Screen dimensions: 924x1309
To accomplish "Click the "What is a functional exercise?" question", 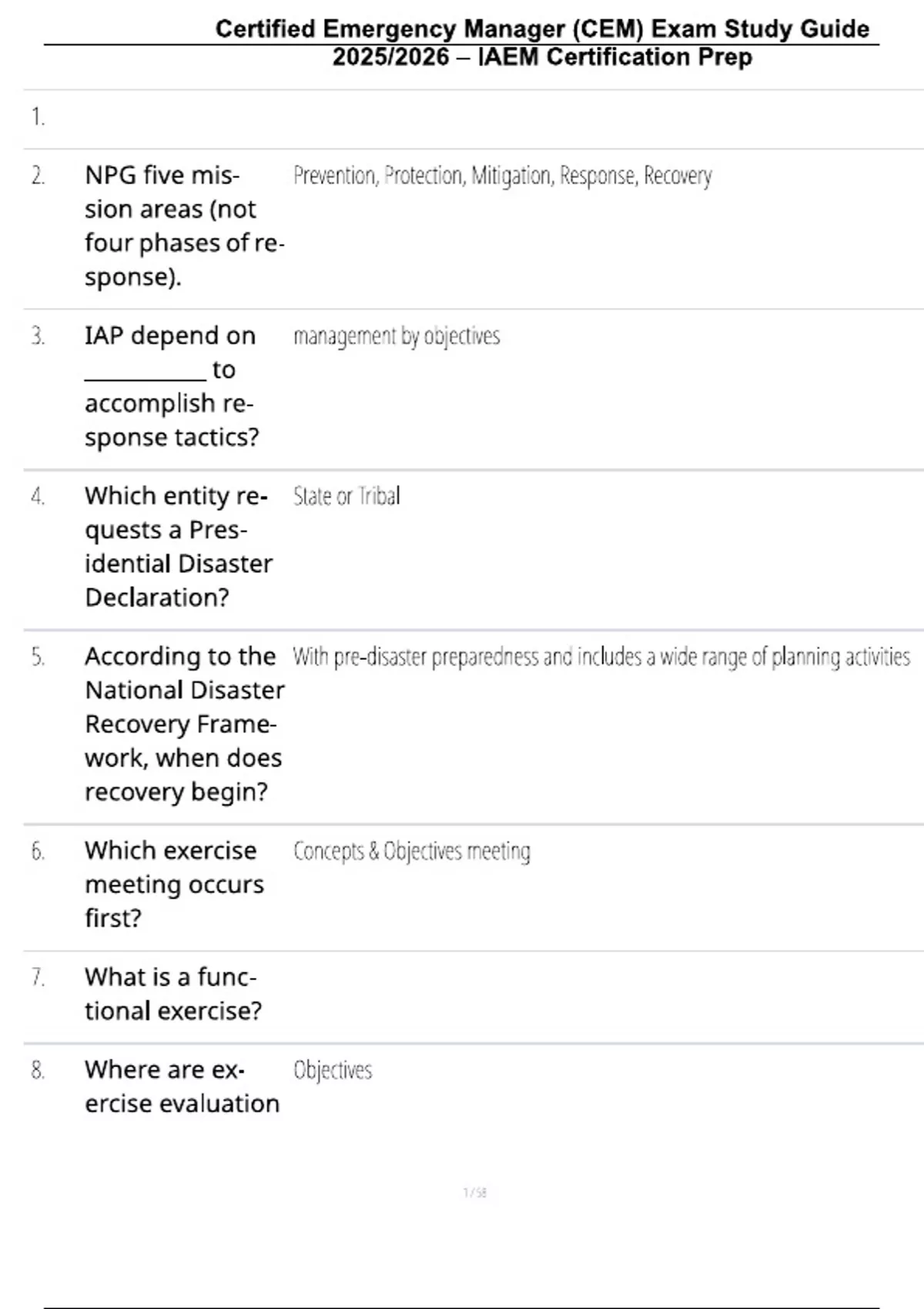I will tap(172, 993).
